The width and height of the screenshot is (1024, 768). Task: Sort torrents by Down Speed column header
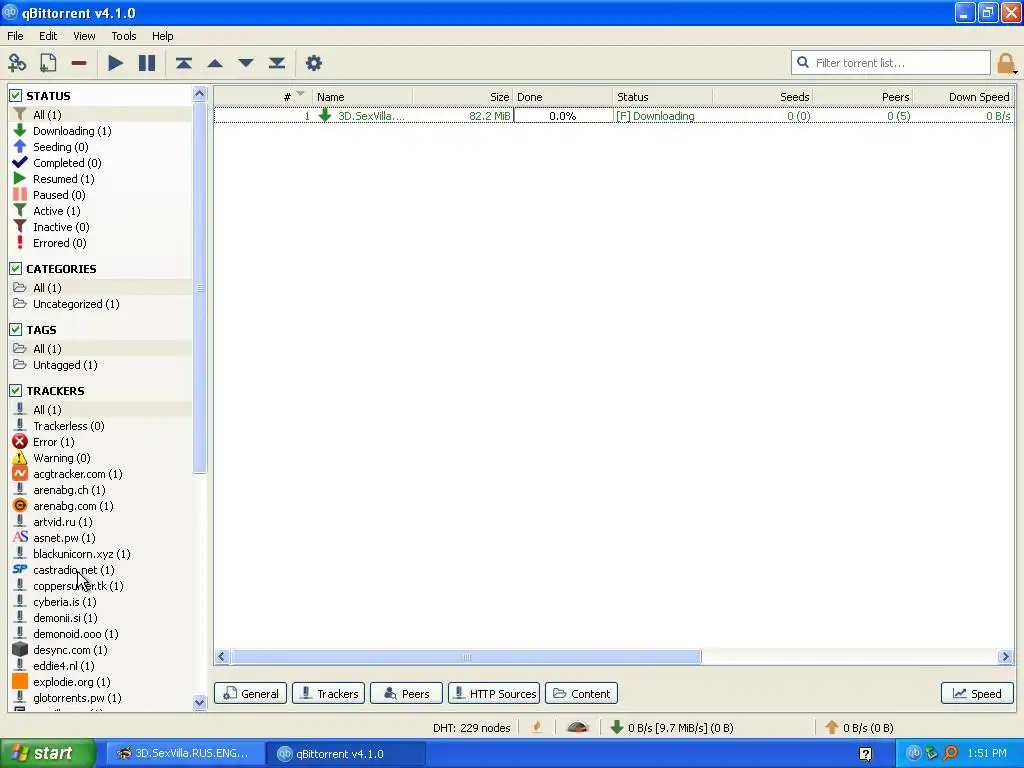click(x=963, y=97)
